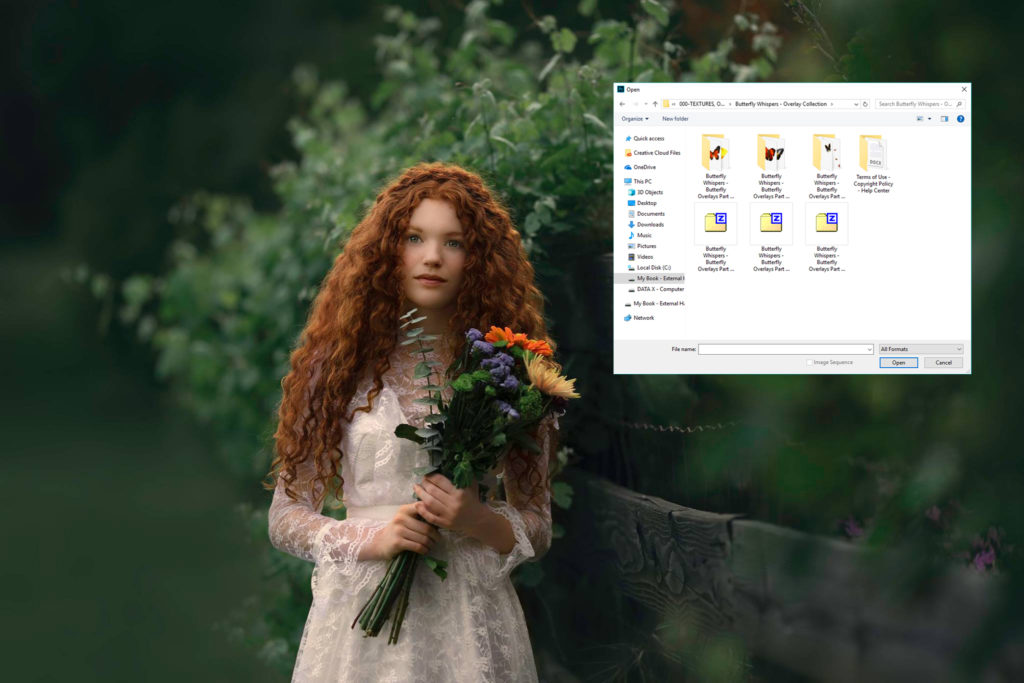Change the file view layout icon
This screenshot has width=1024, height=683.
click(920, 119)
